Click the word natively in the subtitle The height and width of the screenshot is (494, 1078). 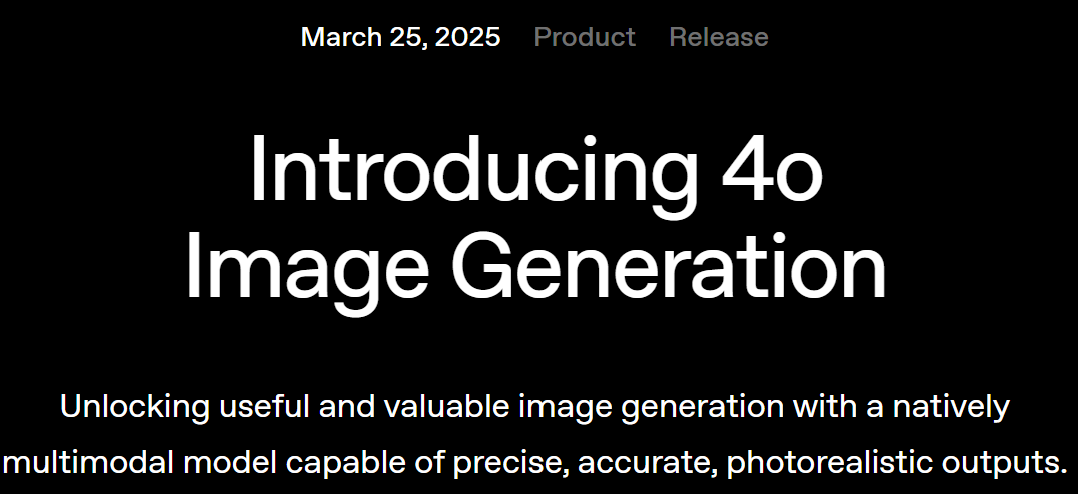coord(951,409)
